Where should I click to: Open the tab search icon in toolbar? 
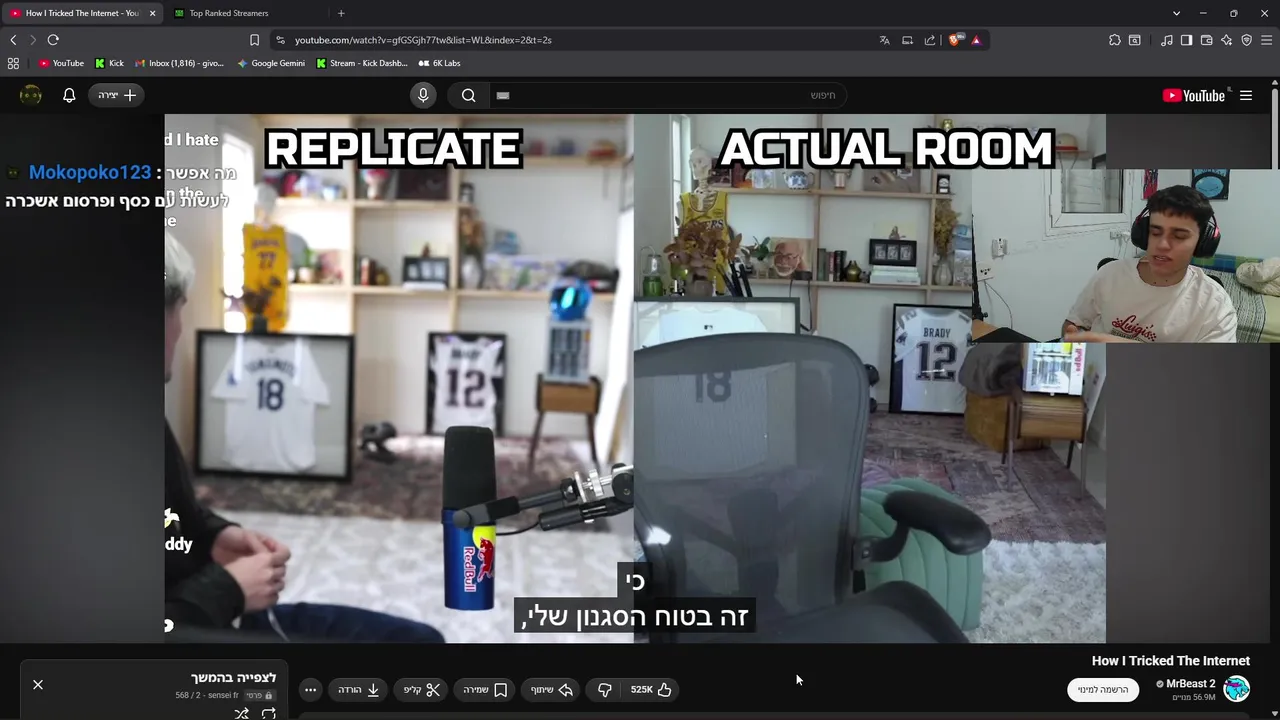1135,40
